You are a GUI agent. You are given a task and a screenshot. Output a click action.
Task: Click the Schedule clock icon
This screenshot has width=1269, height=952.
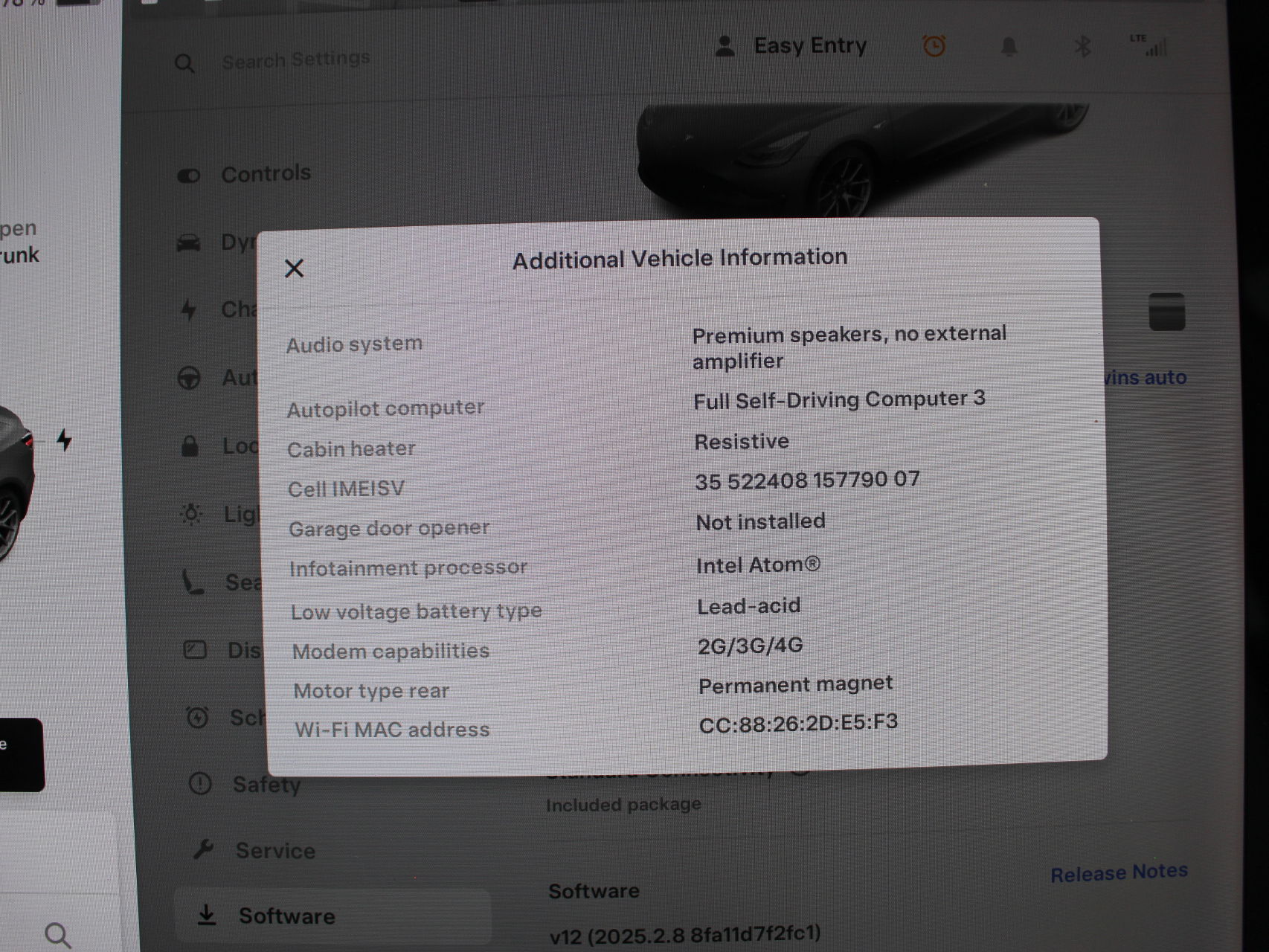click(197, 717)
